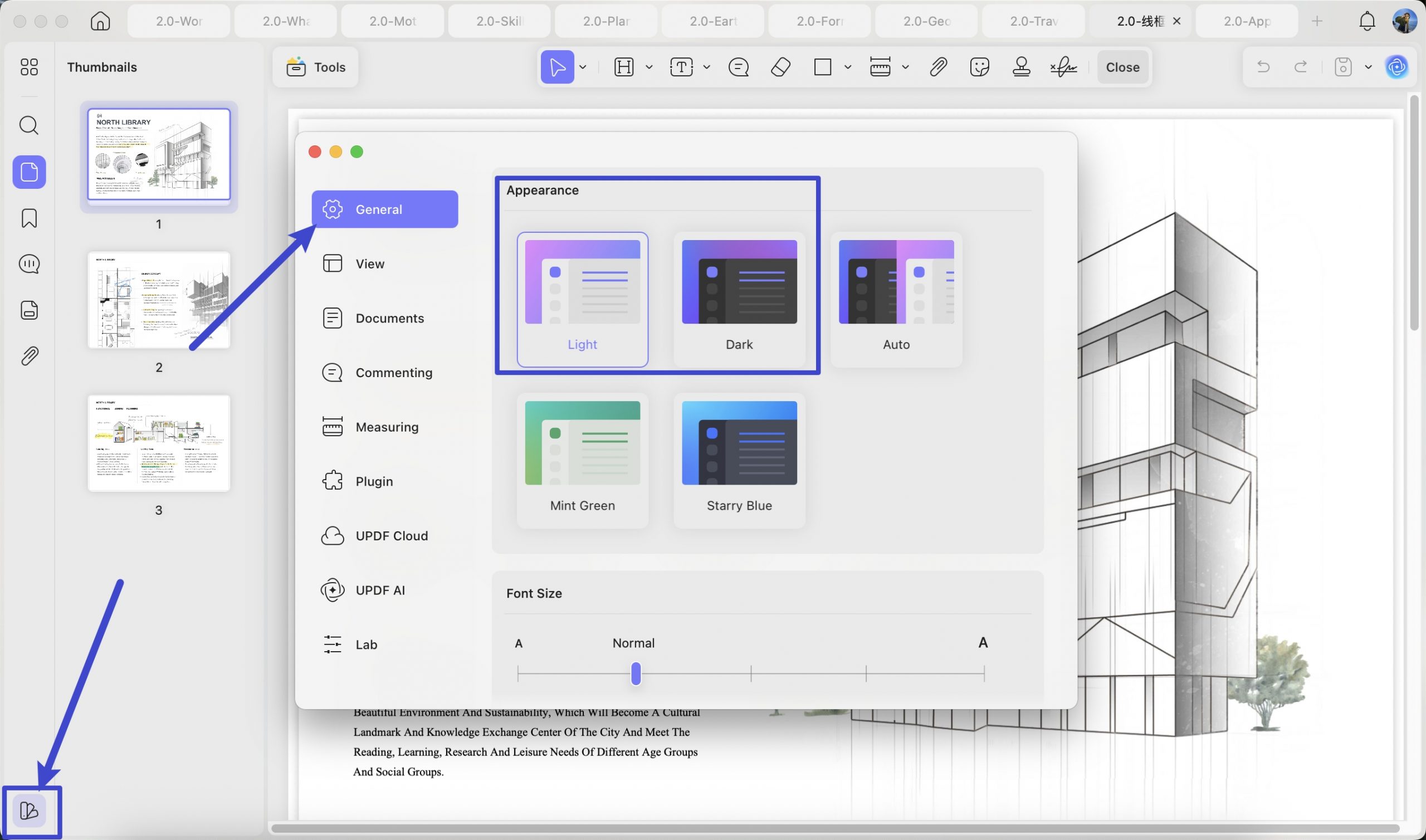
Task: Redo the last action
Action: [x=1300, y=67]
